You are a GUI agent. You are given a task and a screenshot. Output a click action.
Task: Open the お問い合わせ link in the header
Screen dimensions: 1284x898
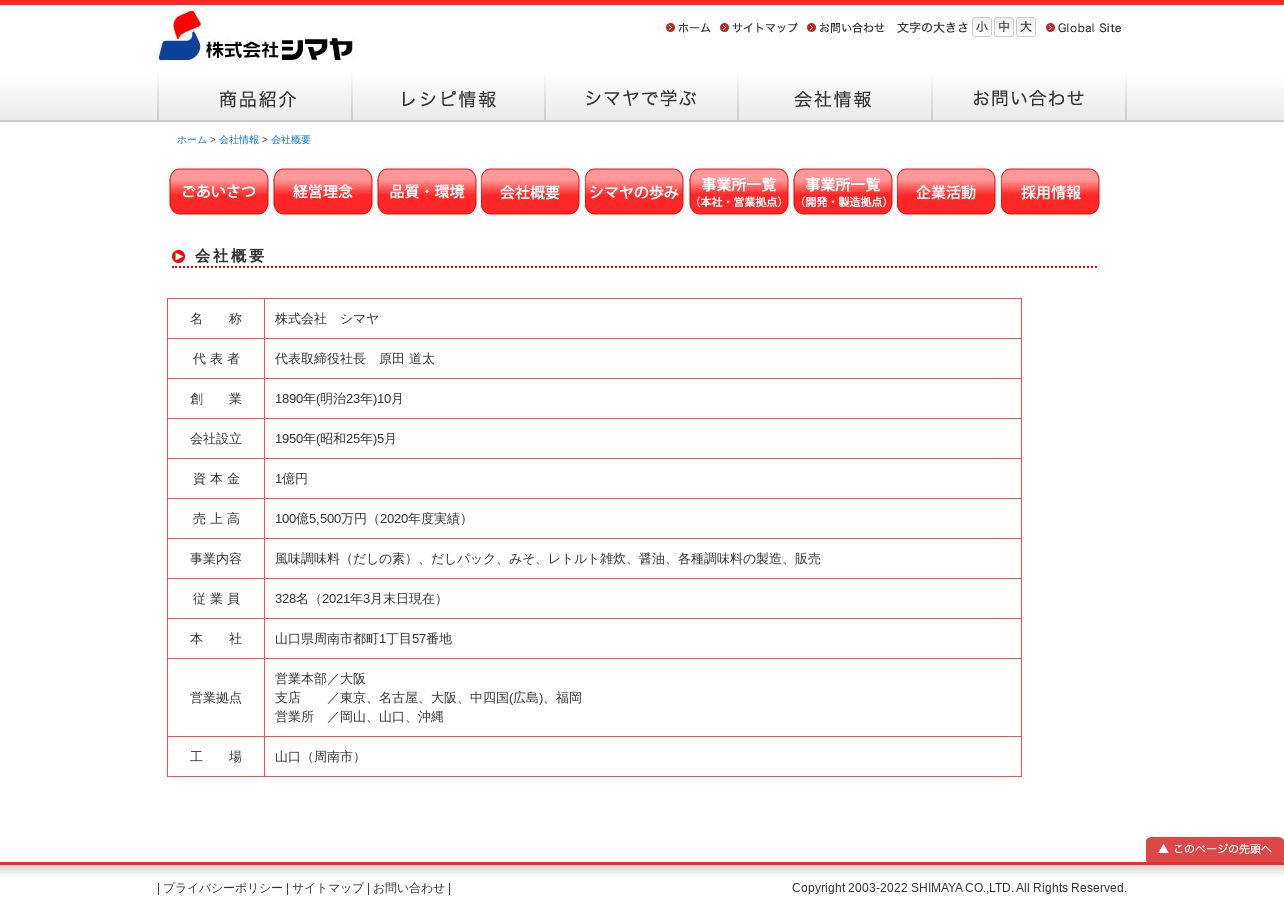coord(846,28)
